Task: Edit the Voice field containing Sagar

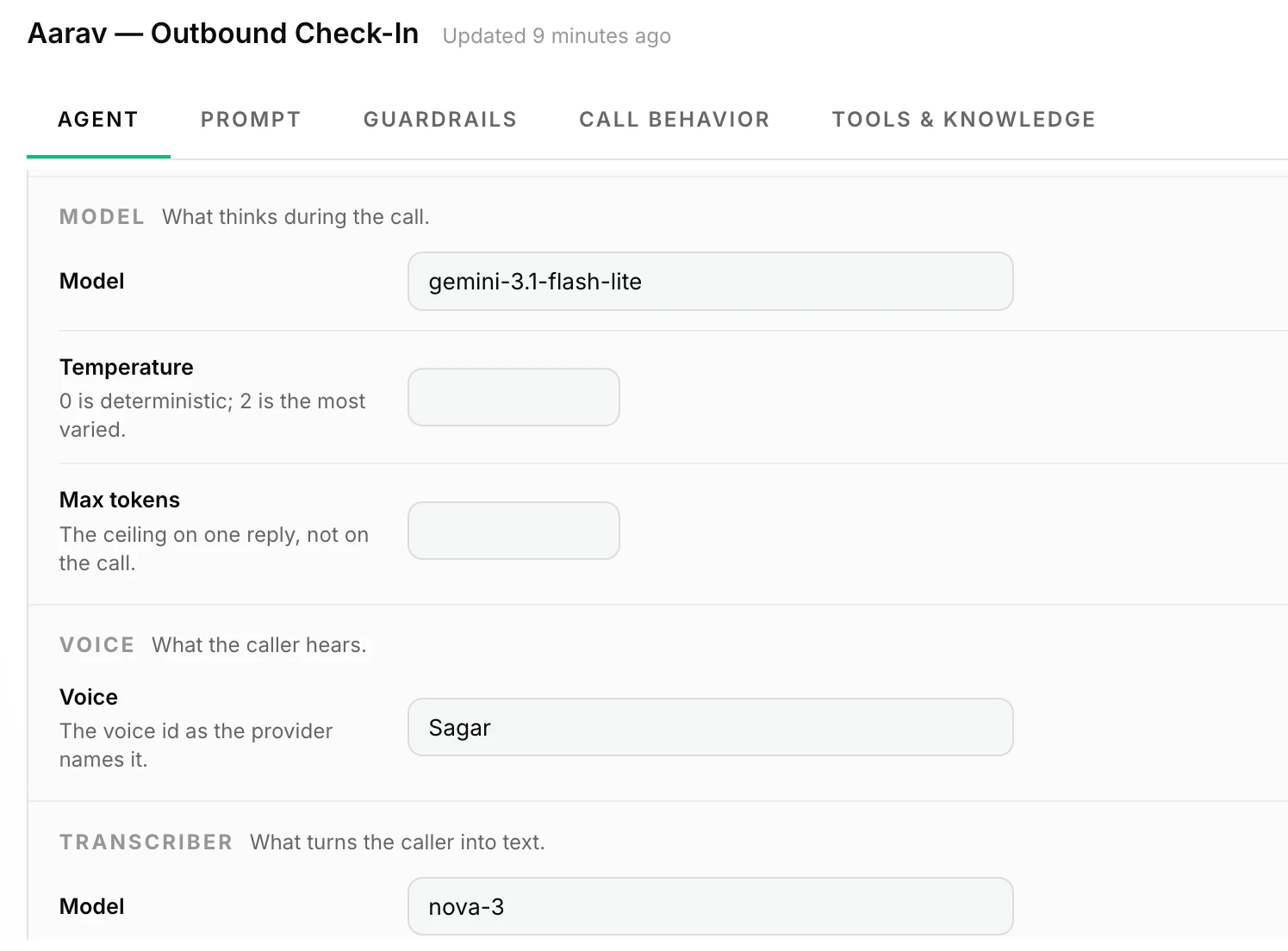Action: pos(711,727)
